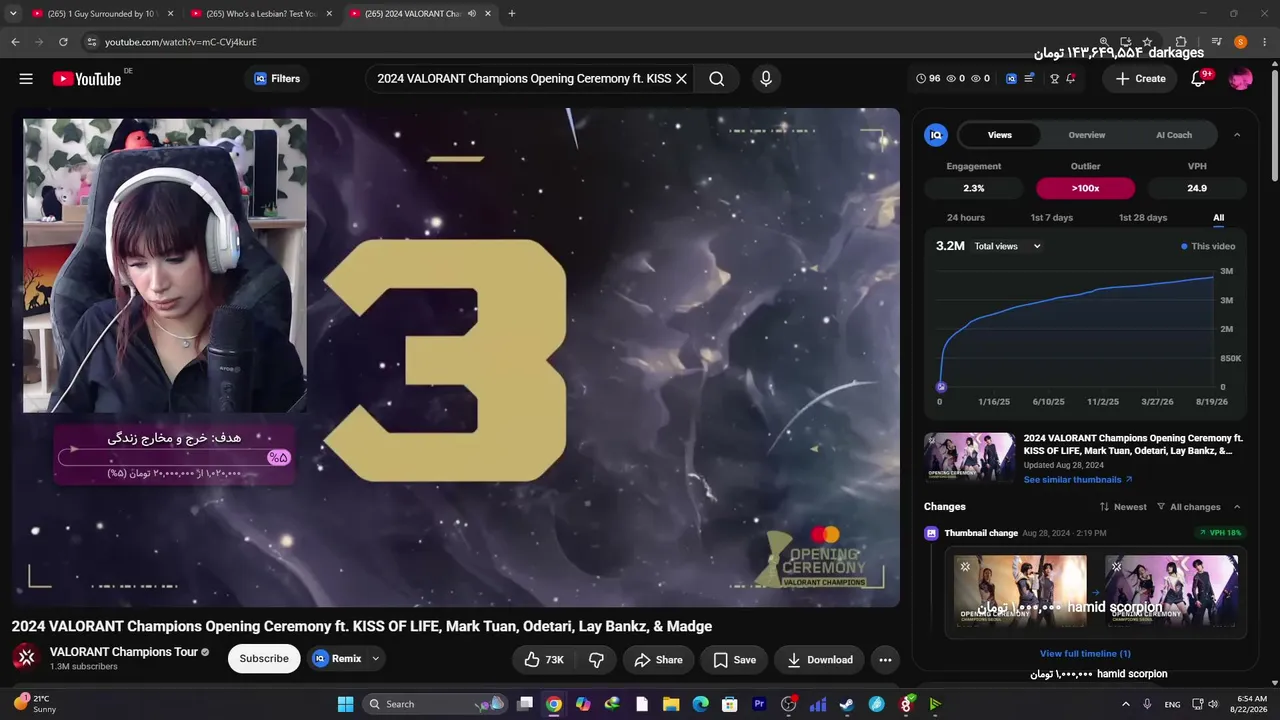Viewport: 1280px width, 720px height.
Task: Click the Windows taskbar Search box
Action: point(435,704)
